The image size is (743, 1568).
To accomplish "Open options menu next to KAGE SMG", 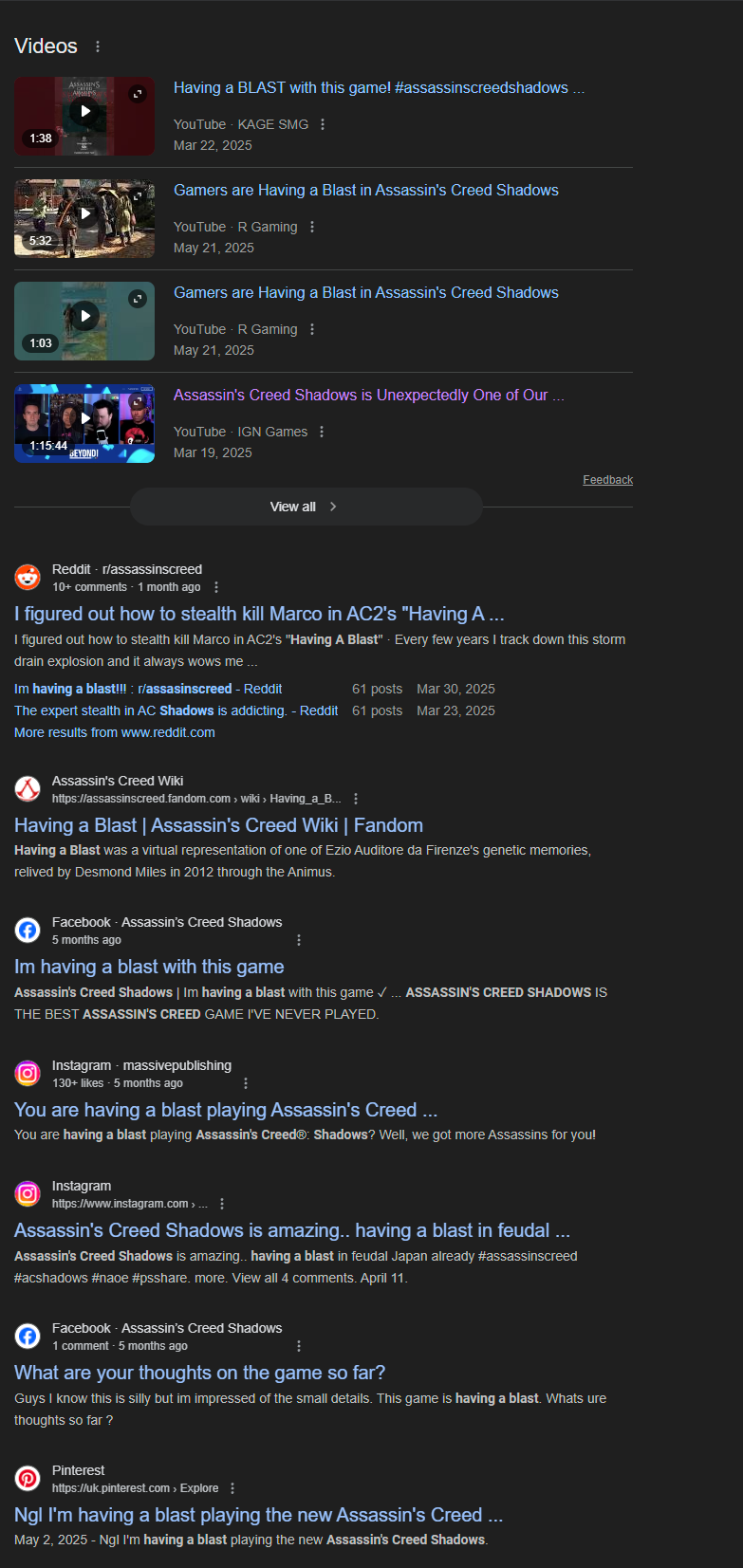I will coord(323,124).
